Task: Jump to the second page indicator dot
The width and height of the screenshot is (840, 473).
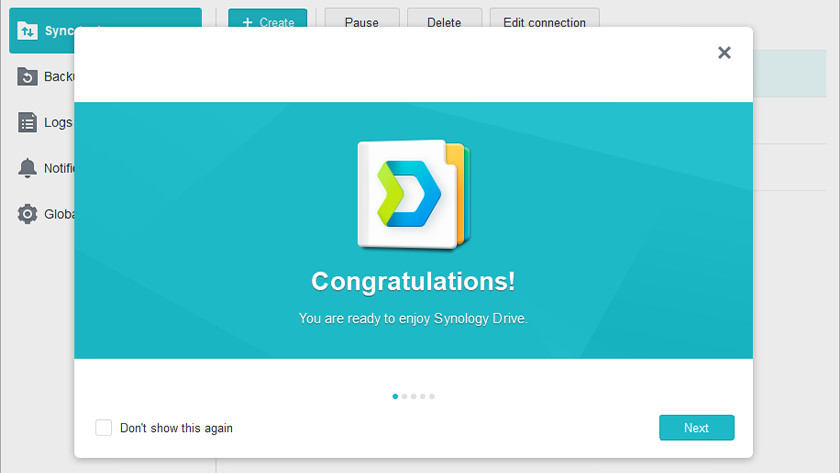Action: click(x=404, y=397)
